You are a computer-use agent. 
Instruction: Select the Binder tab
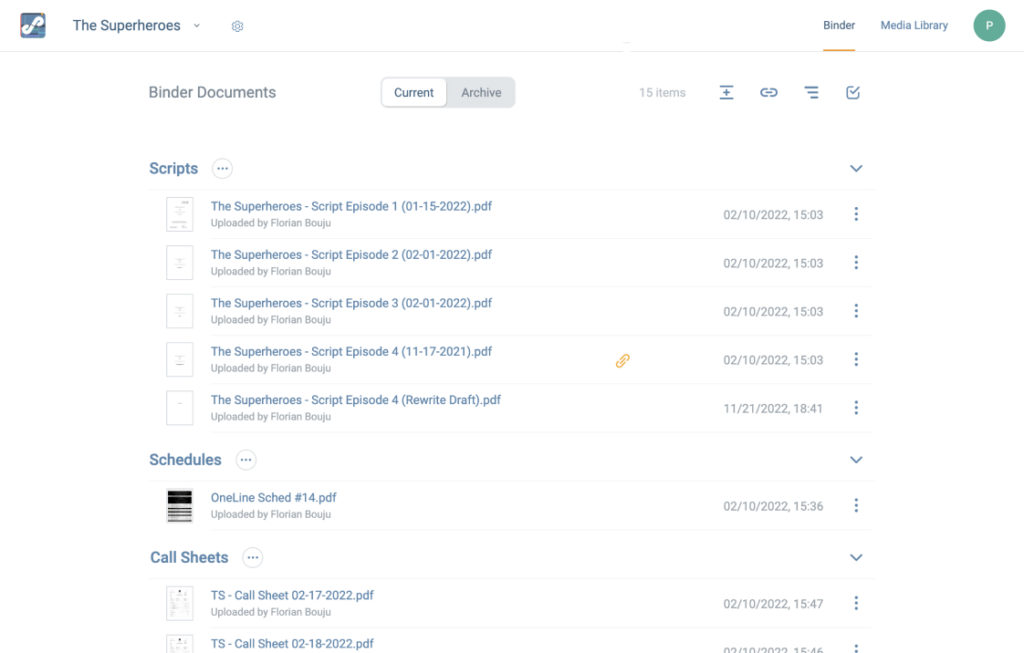click(x=839, y=26)
